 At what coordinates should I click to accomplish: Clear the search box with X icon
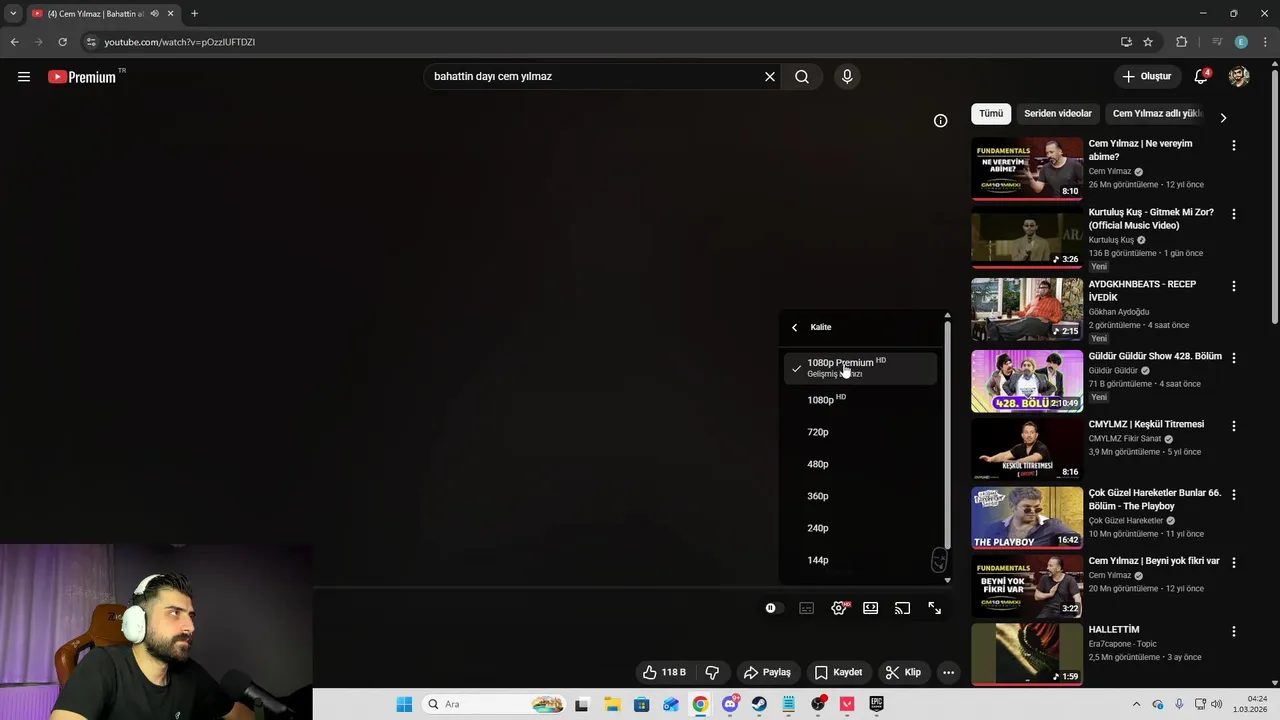(770, 77)
